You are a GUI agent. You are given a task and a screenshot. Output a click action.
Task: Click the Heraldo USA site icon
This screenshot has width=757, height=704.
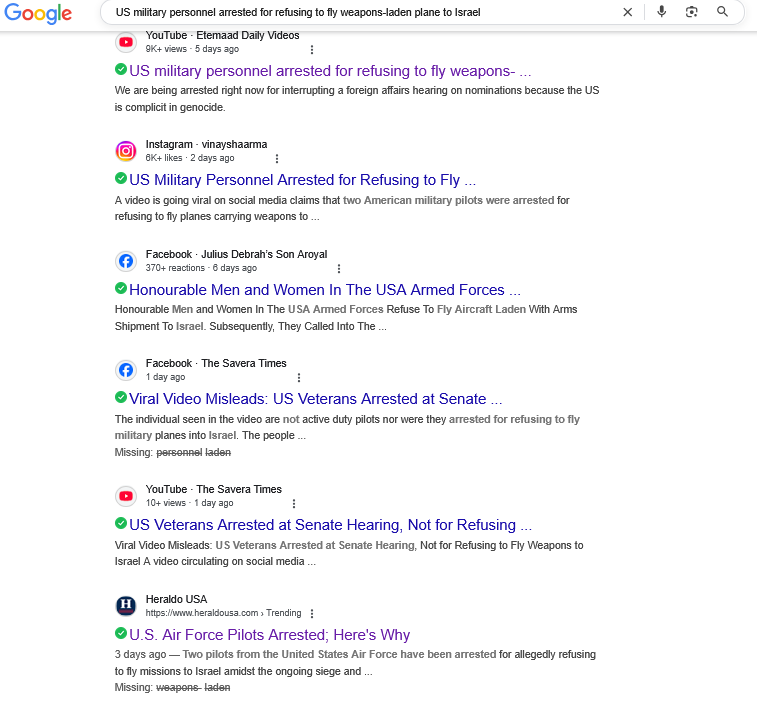126,605
